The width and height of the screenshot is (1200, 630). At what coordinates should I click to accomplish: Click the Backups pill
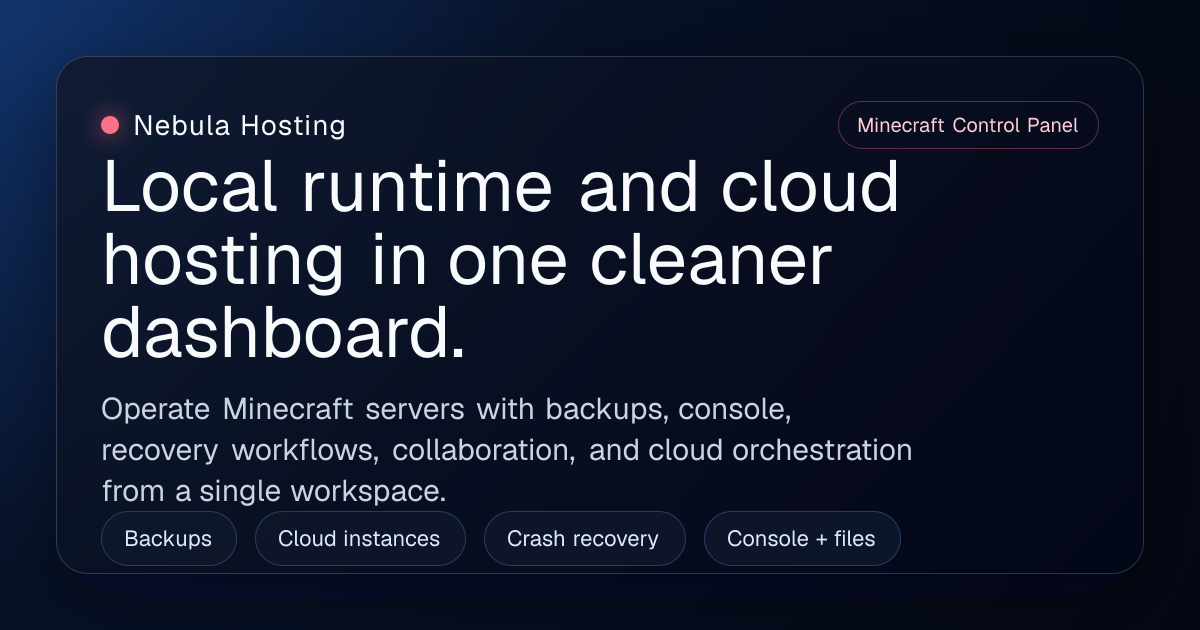click(x=168, y=539)
